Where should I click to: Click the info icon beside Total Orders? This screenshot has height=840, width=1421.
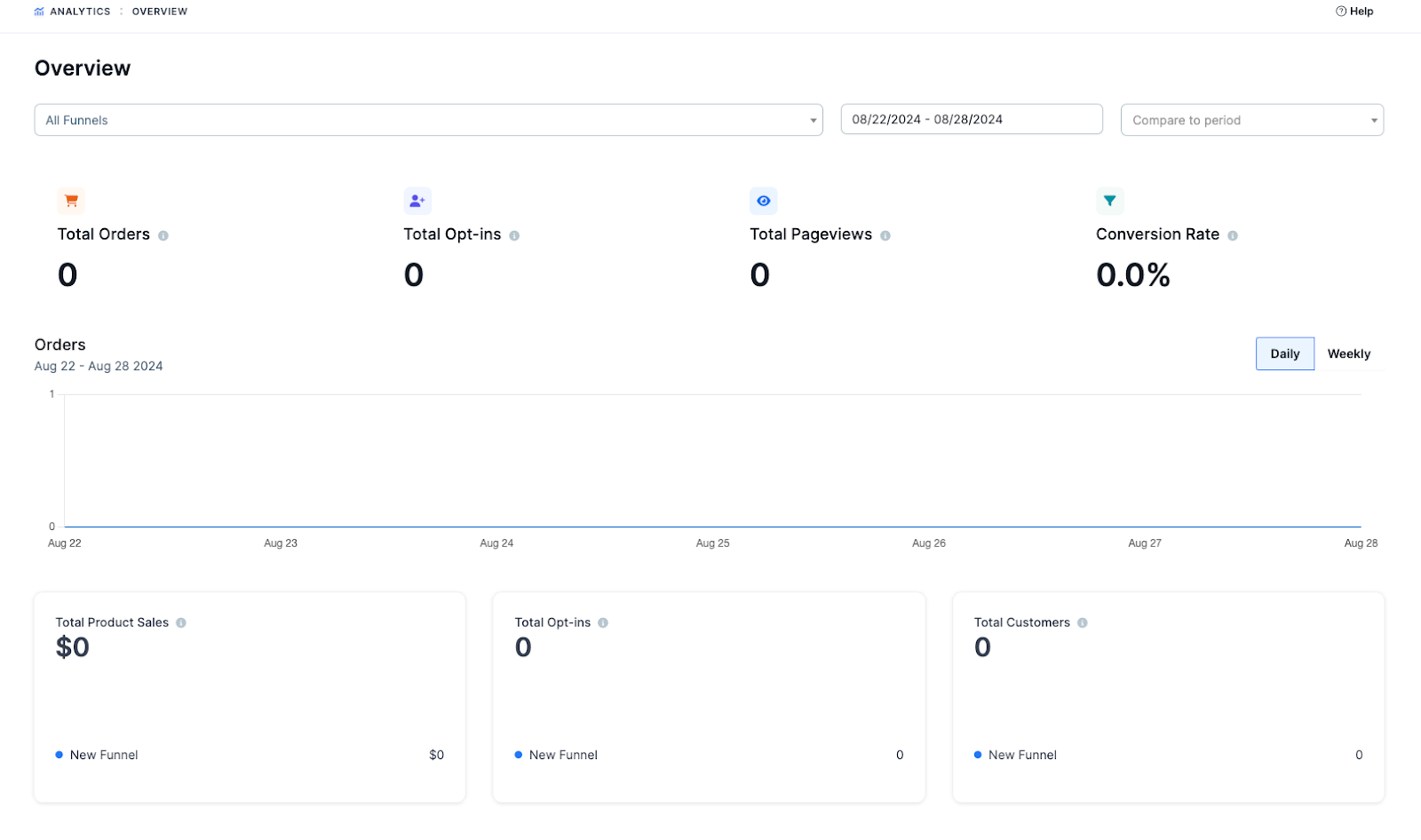[x=163, y=235]
